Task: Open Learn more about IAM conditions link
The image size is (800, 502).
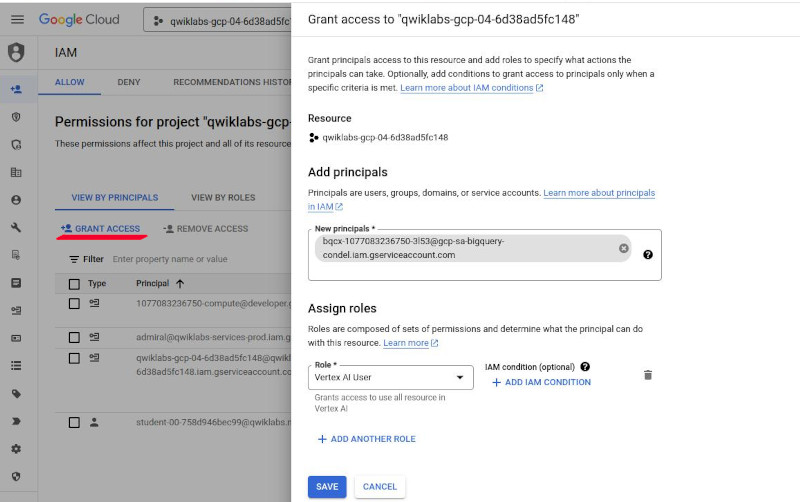Action: (471, 88)
